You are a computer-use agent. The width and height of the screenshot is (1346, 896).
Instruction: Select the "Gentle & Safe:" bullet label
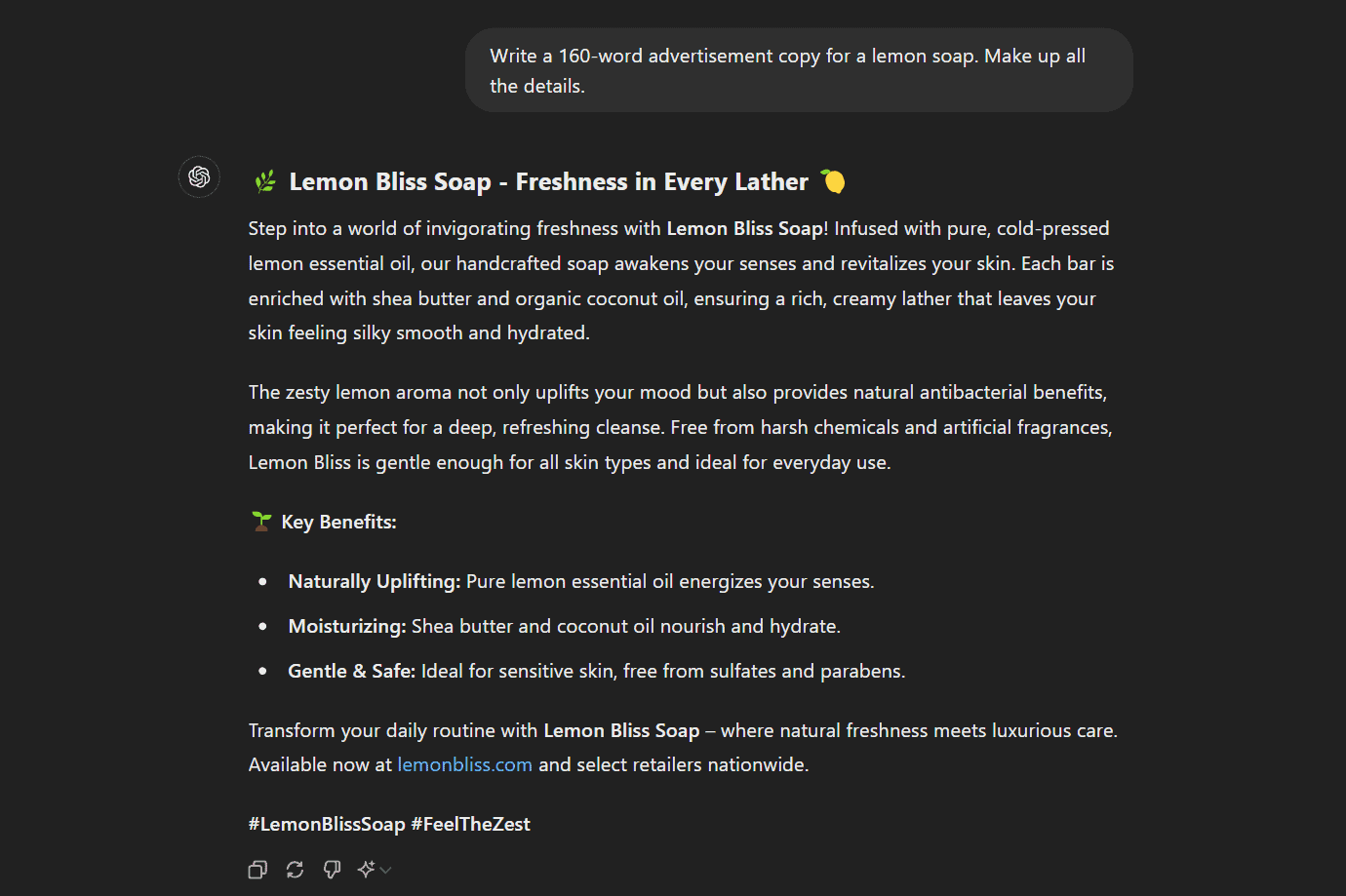[351, 672]
